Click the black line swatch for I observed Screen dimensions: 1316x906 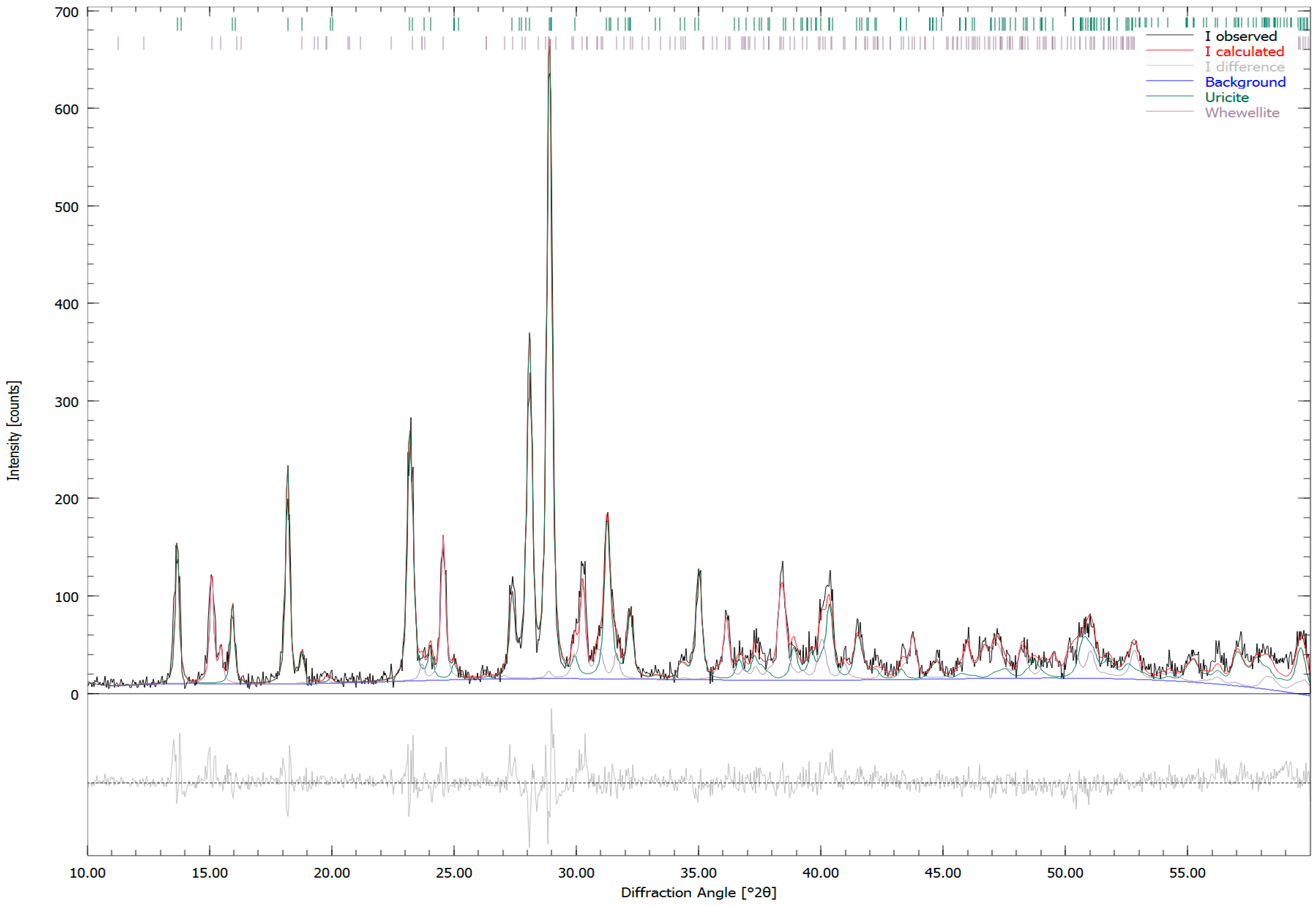[1170, 35]
